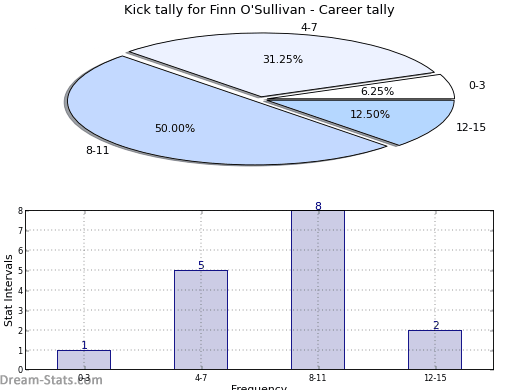This screenshot has width=520, height=390.
Task: Click the Frequency axis label
Action: click(x=259, y=387)
